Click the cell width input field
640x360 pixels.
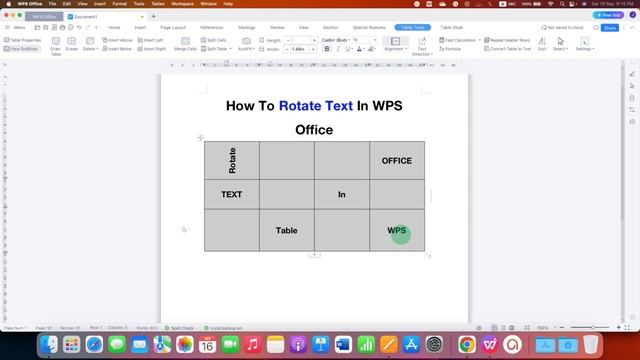(299, 49)
